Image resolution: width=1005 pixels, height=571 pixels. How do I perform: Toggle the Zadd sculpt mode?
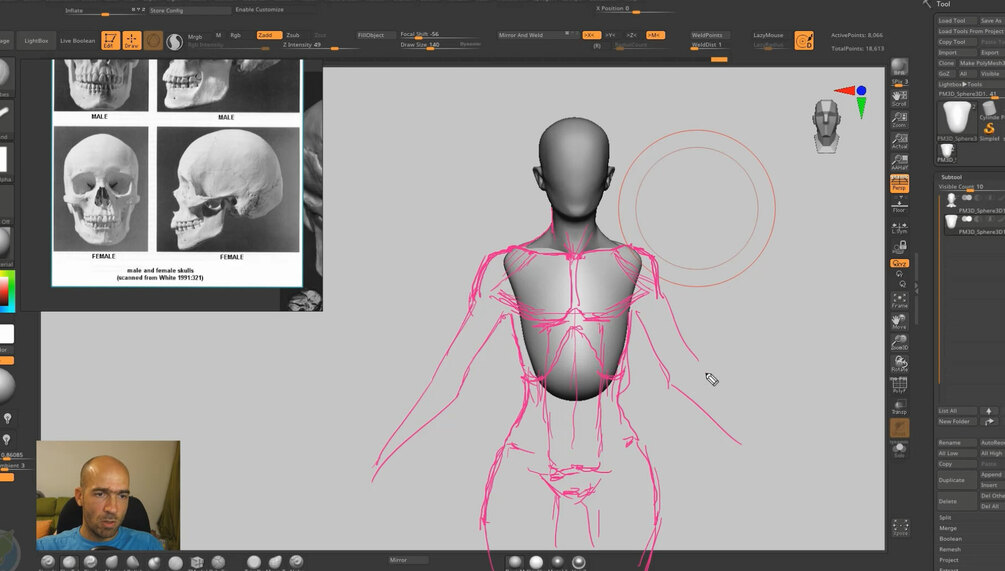pyautogui.click(x=269, y=35)
